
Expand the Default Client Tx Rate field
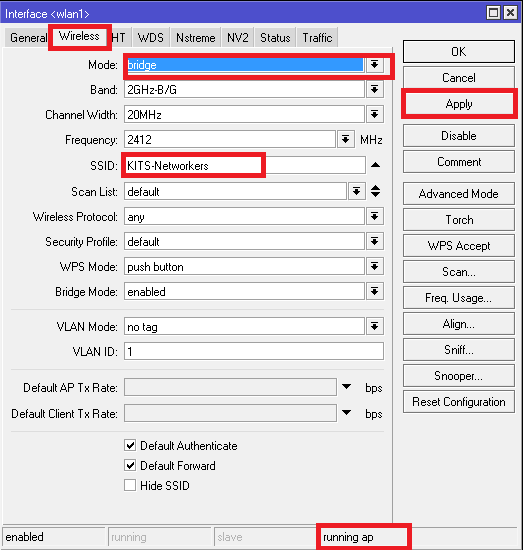[x=347, y=412]
